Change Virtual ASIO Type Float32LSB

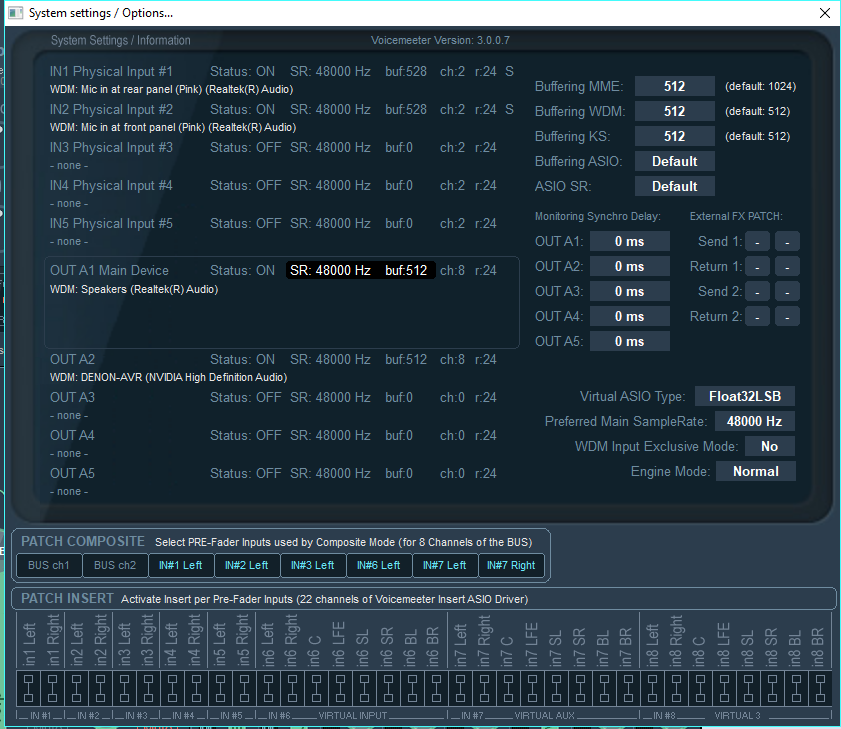pyautogui.click(x=744, y=396)
